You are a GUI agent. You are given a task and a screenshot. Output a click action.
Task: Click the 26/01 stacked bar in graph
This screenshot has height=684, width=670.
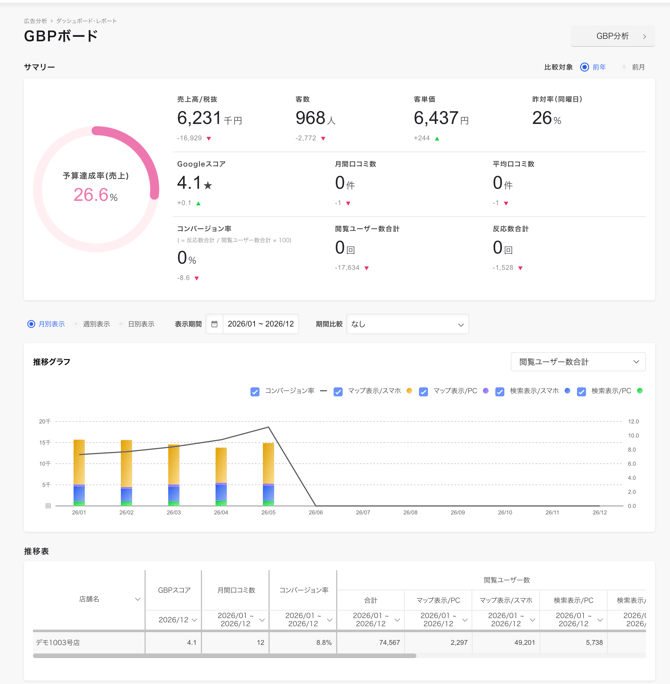click(79, 473)
